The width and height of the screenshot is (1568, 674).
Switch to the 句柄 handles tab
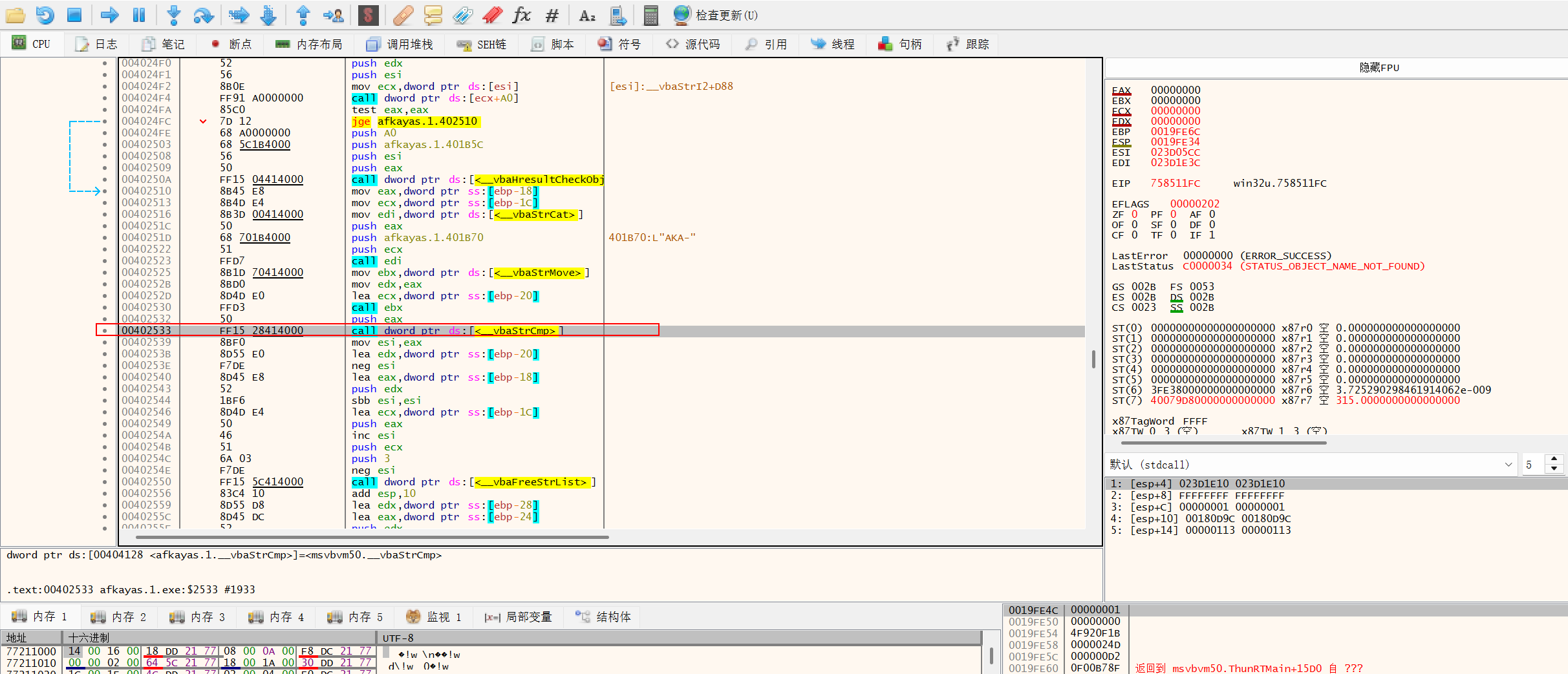900,44
